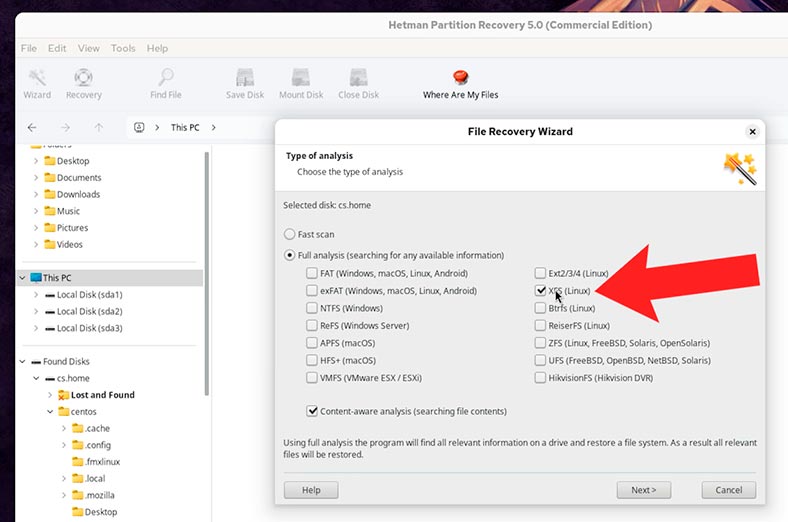
Task: Enable the FAT file system checkbox
Action: [x=312, y=273]
